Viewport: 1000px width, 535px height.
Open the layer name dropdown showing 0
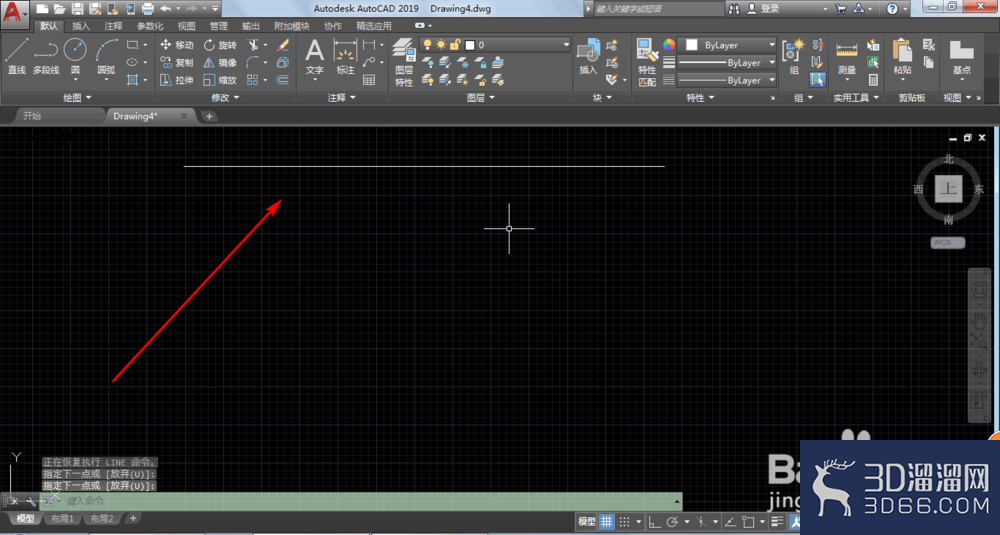494,45
